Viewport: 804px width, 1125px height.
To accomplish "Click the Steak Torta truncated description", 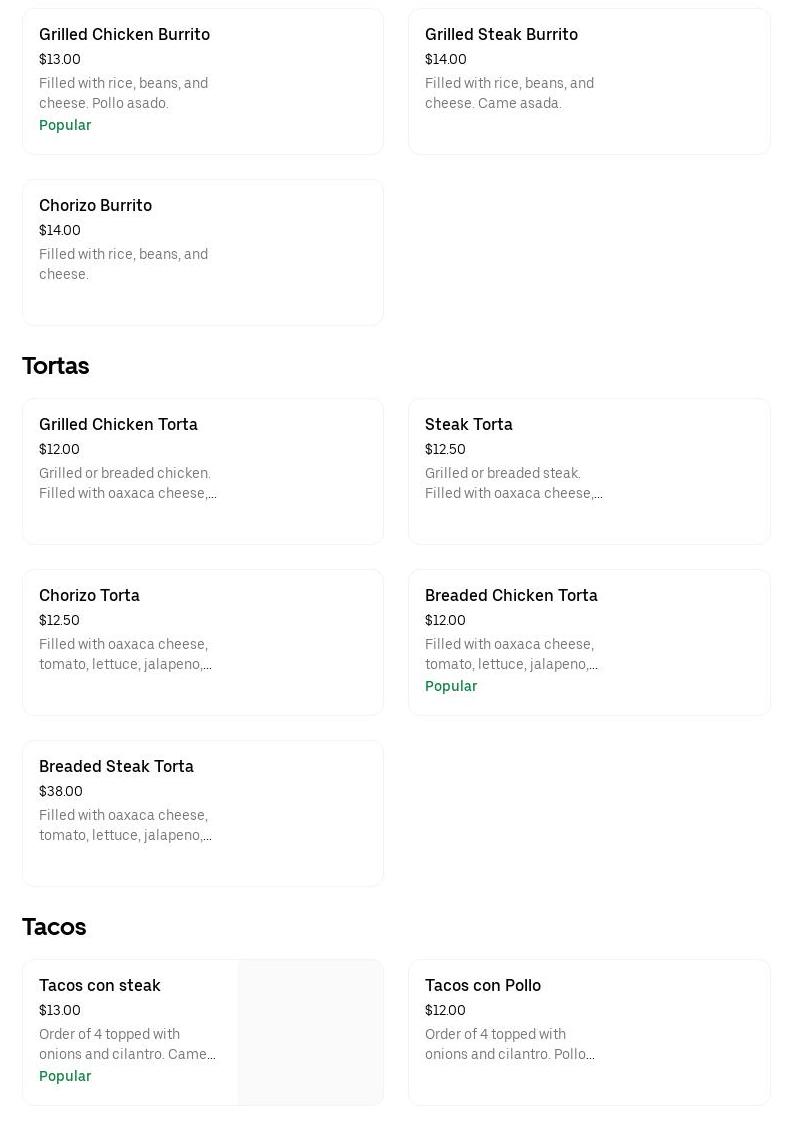I will [513, 483].
